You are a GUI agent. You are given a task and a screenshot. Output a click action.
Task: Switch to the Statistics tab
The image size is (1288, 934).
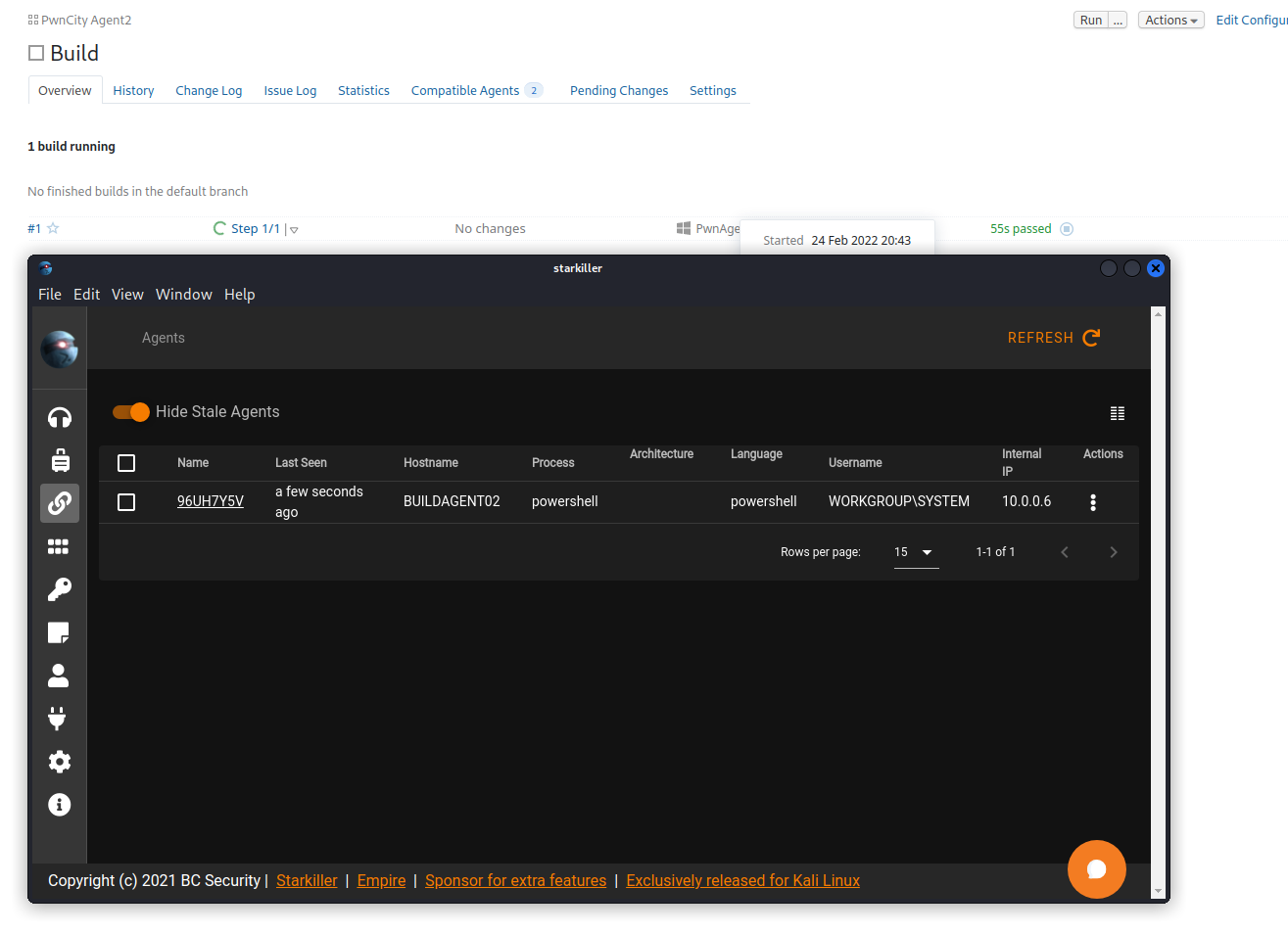pyautogui.click(x=363, y=90)
